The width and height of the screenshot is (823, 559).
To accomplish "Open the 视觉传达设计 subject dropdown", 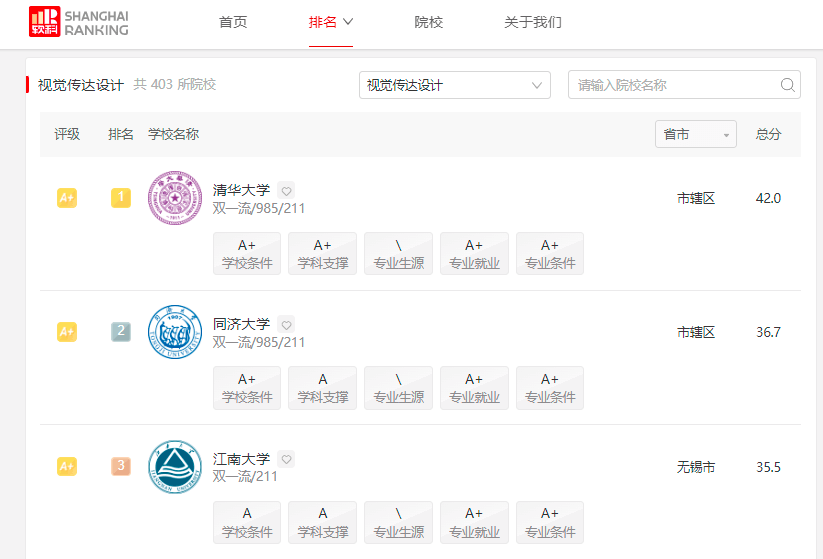I will click(455, 85).
